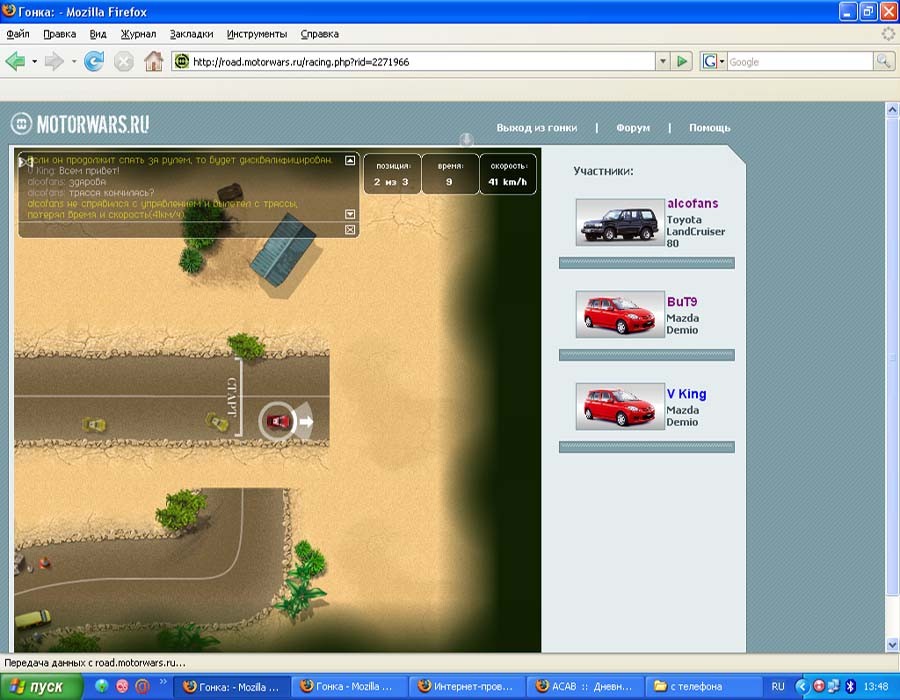Open the Файл menu

18,34
